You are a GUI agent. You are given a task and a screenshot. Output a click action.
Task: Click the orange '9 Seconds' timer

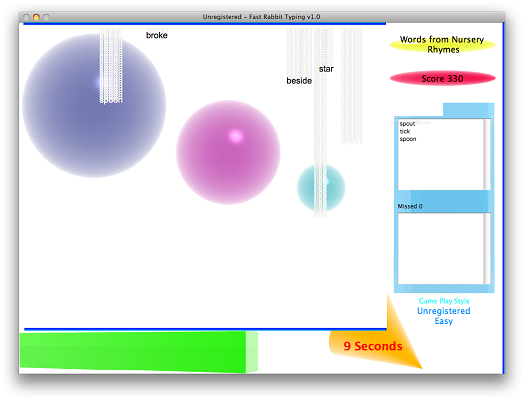[373, 346]
